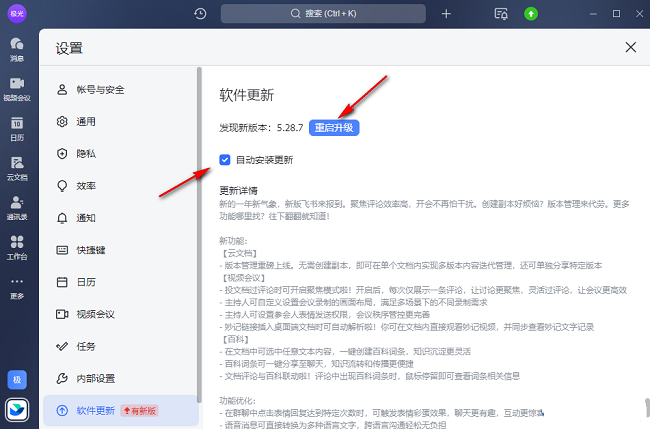This screenshot has width=650, height=429.
Task: Switch to the 通用 settings tab
Action: click(x=86, y=121)
